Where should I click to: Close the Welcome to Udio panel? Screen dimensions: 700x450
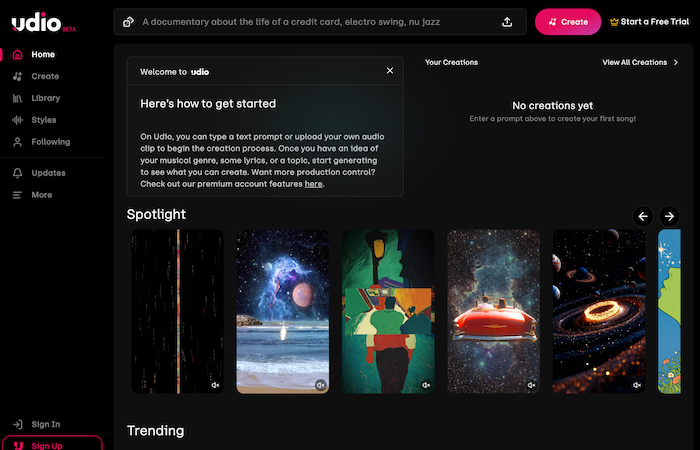390,71
